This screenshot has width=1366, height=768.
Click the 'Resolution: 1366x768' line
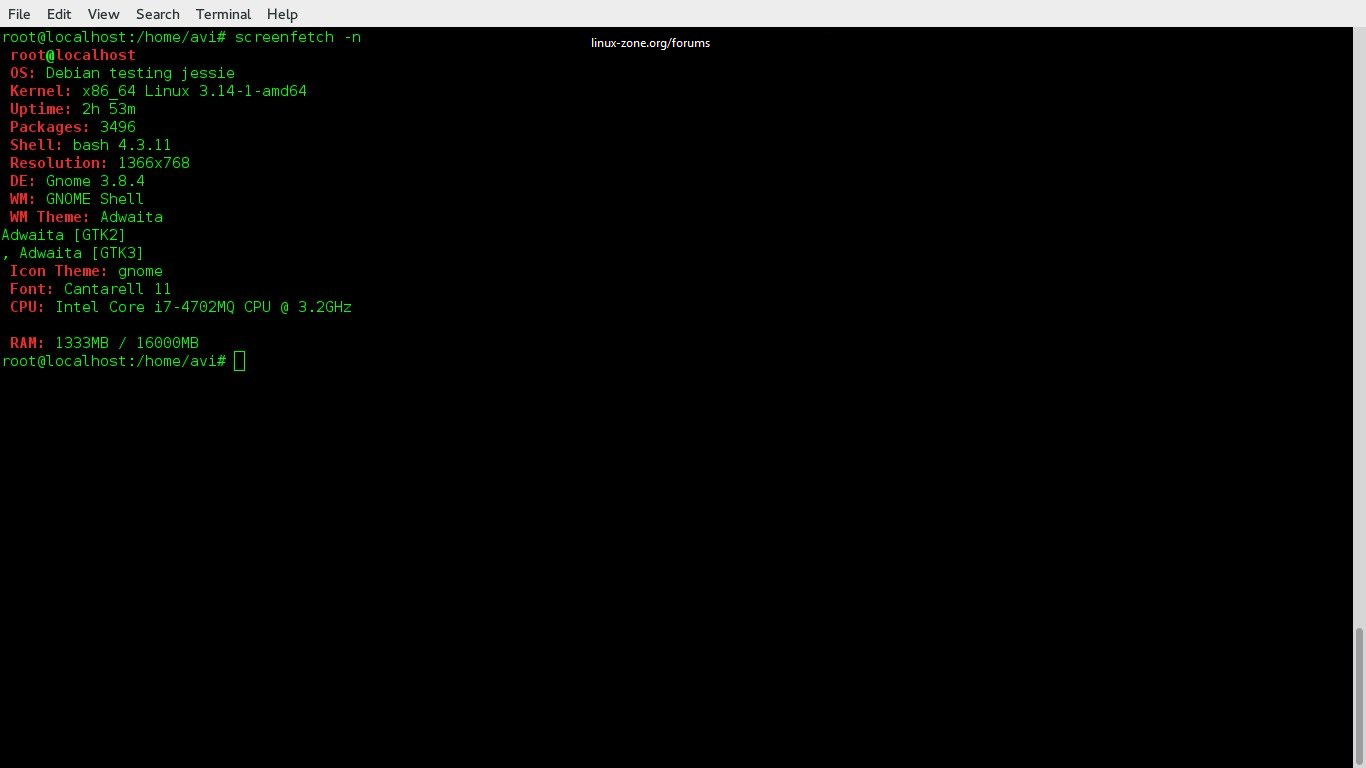tap(100, 163)
